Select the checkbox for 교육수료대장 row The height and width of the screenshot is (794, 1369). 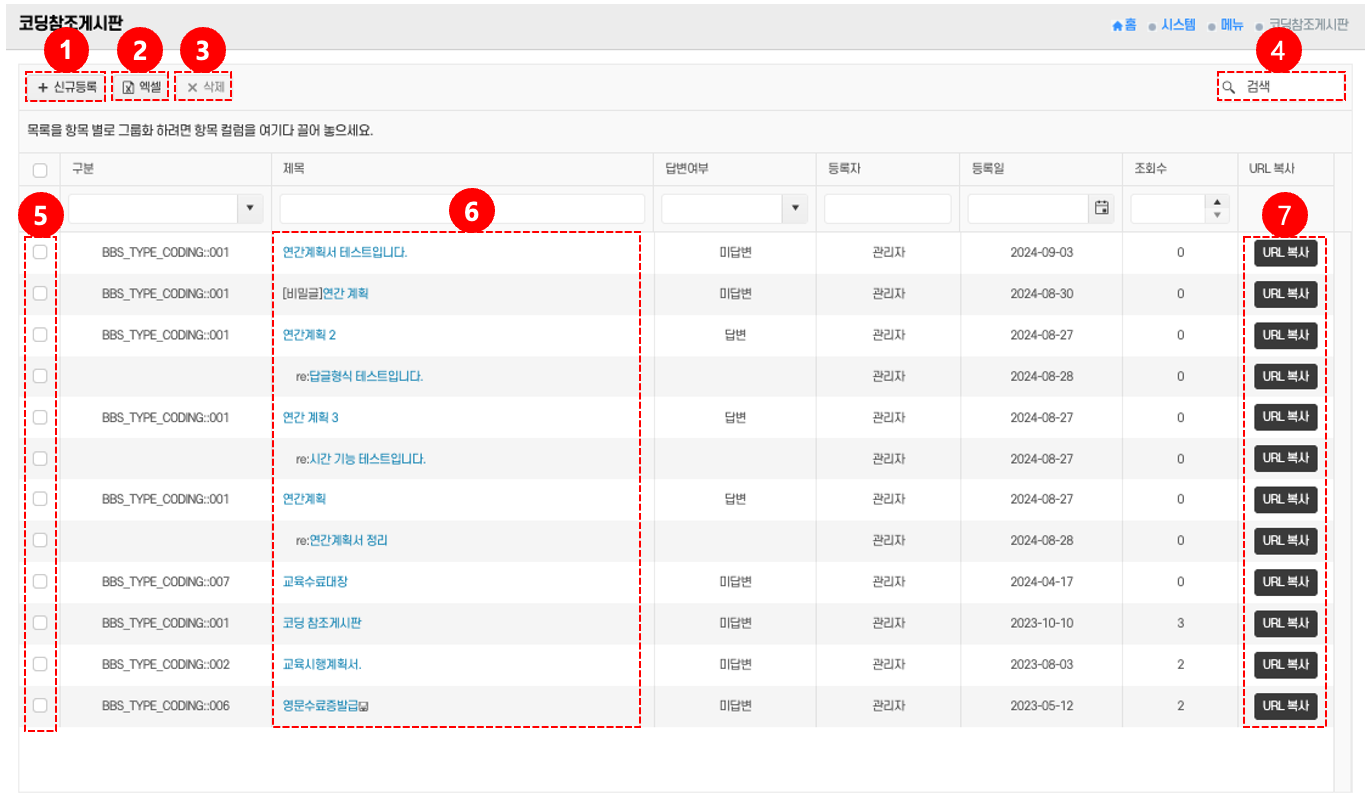pos(40,581)
